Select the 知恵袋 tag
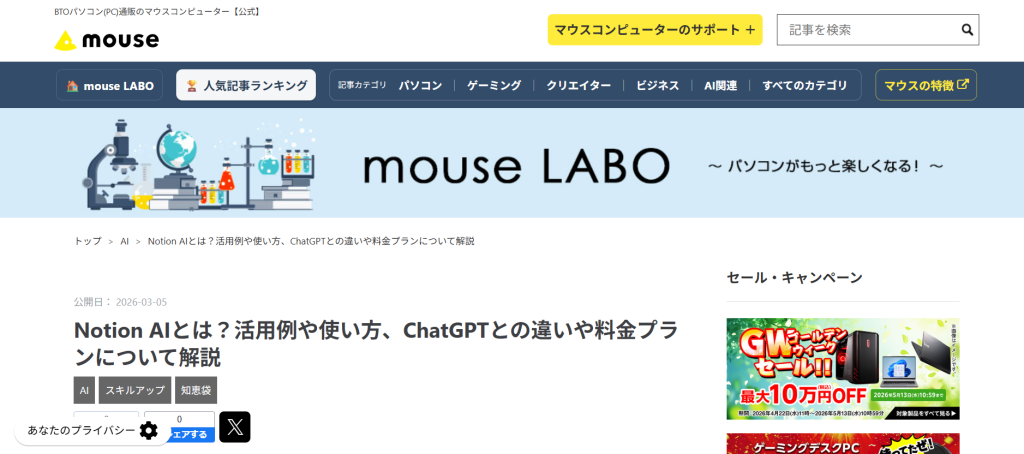The image size is (1024, 454). pyautogui.click(x=196, y=390)
